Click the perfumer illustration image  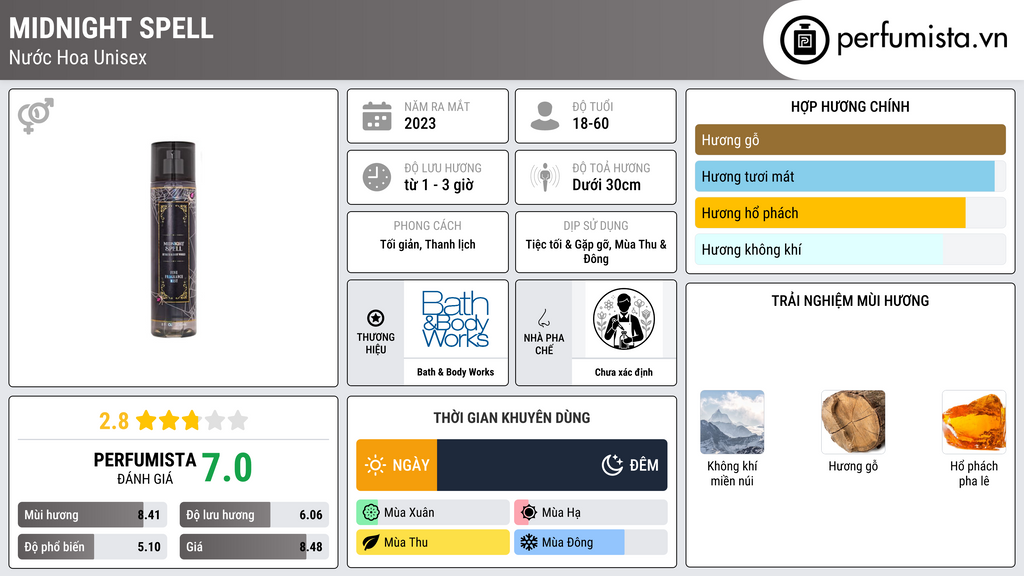(624, 319)
